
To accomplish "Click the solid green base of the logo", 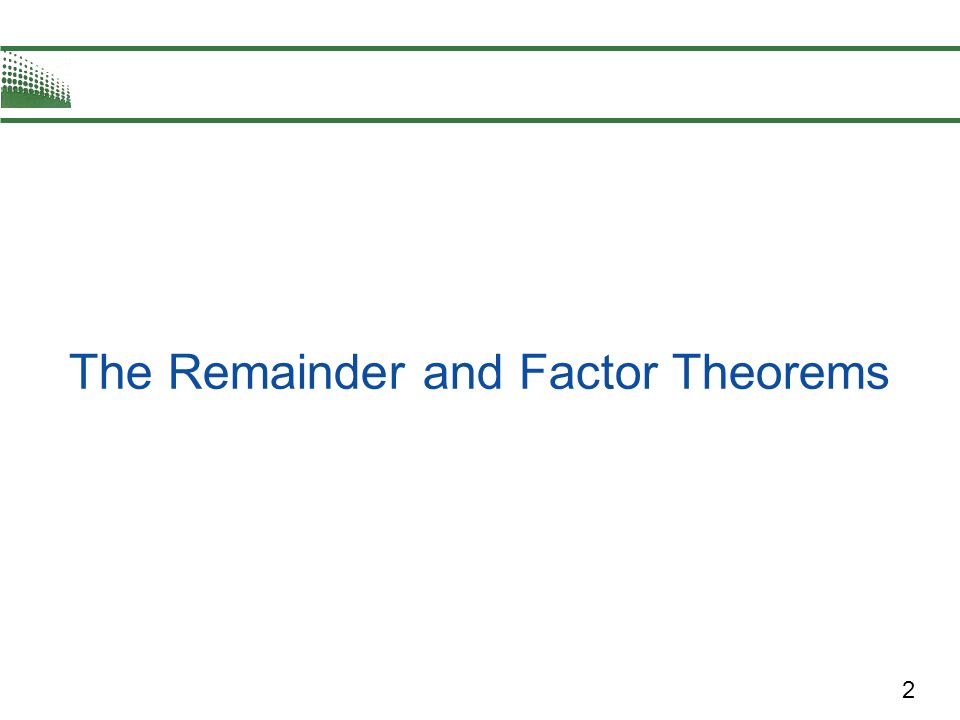I will coord(36,101).
